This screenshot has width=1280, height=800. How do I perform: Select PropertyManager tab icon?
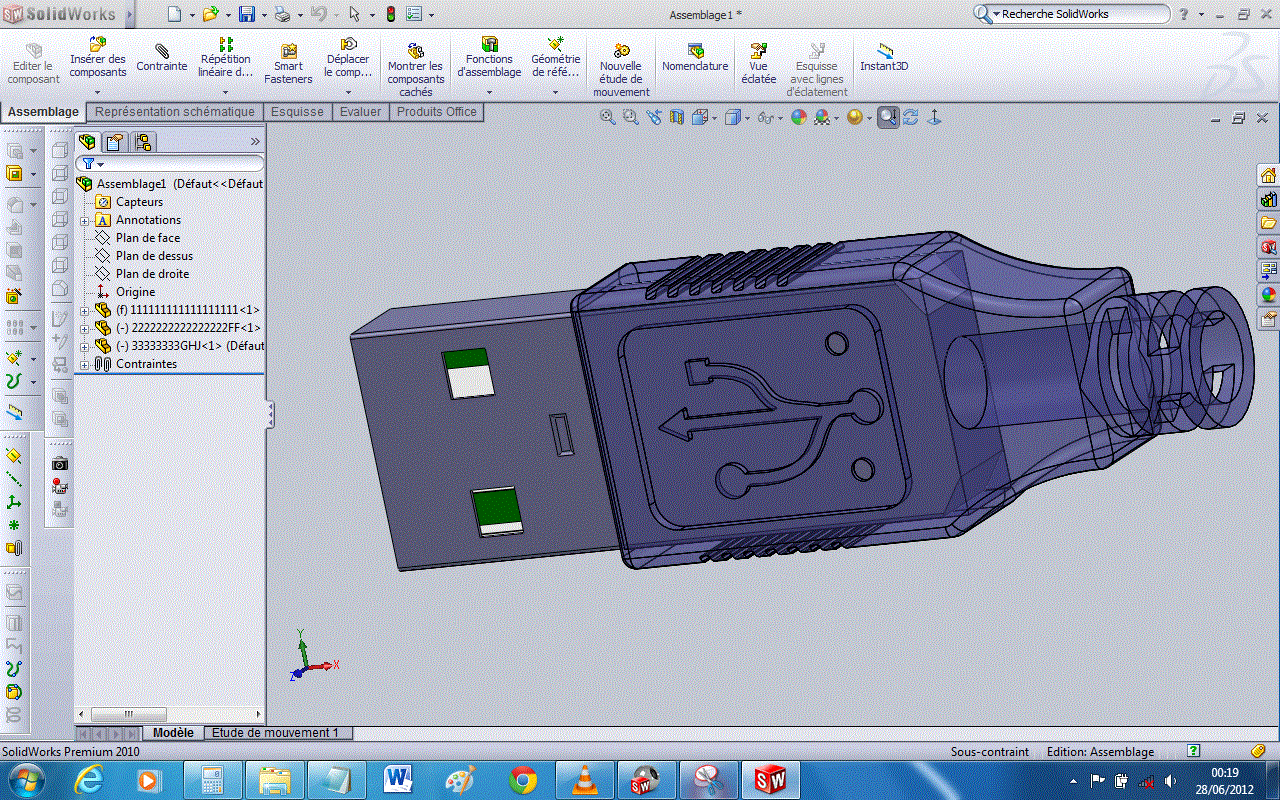coord(115,142)
